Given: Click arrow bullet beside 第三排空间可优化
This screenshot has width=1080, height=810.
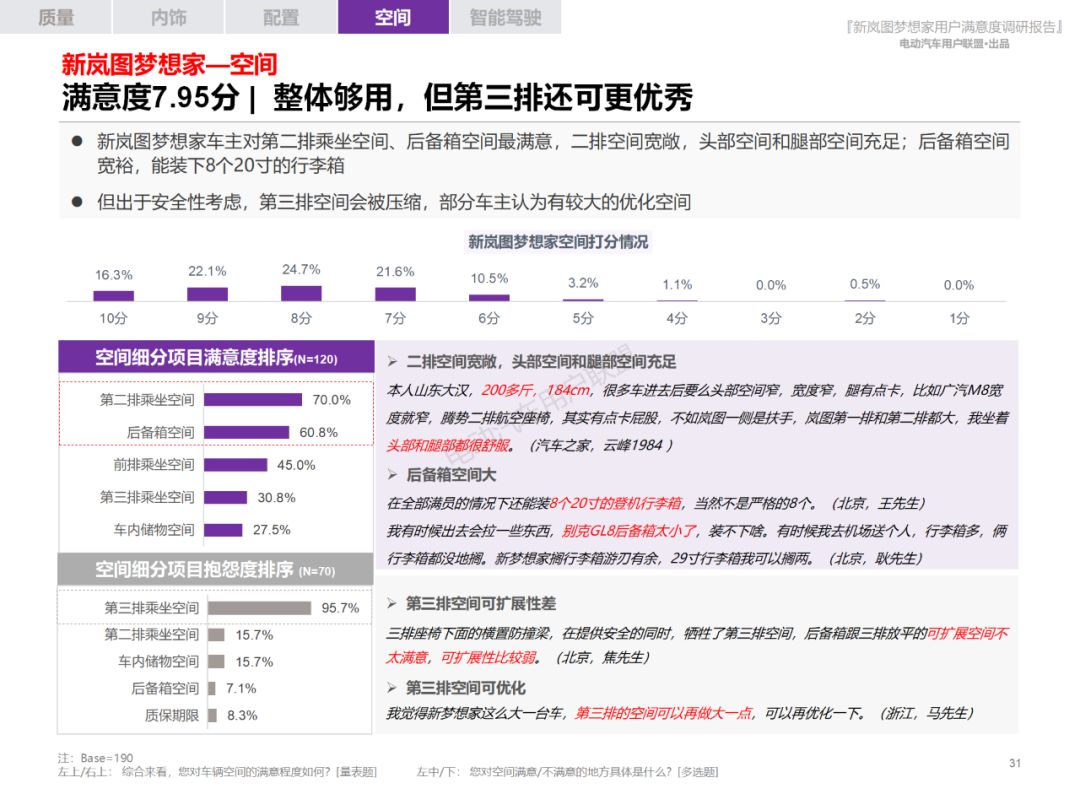Looking at the screenshot, I should coord(393,688).
